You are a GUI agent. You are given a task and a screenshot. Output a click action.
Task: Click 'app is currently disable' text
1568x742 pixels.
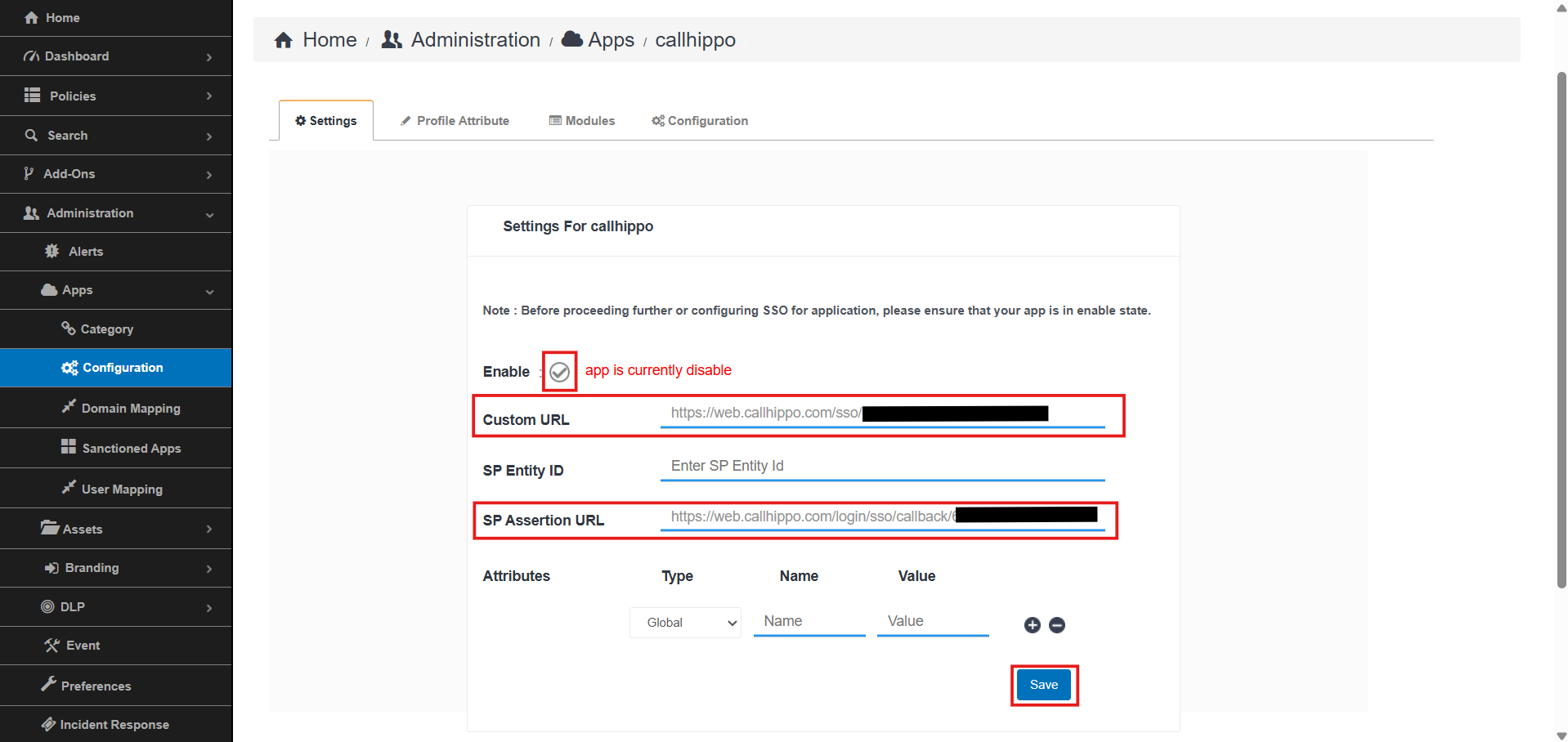tap(658, 370)
